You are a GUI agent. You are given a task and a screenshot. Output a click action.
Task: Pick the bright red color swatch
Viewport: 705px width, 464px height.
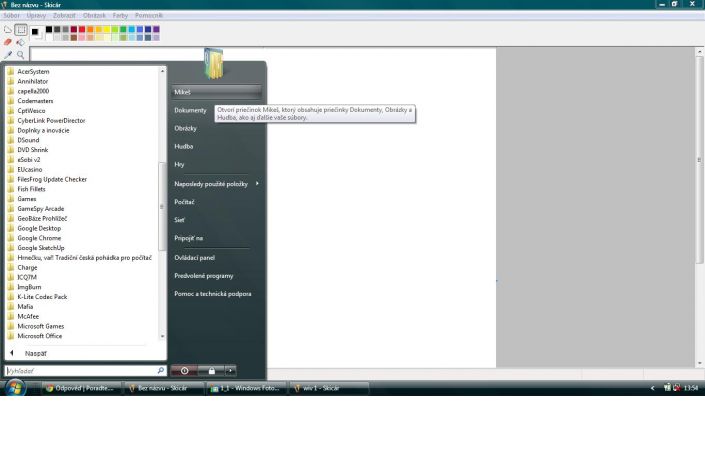coord(82,30)
